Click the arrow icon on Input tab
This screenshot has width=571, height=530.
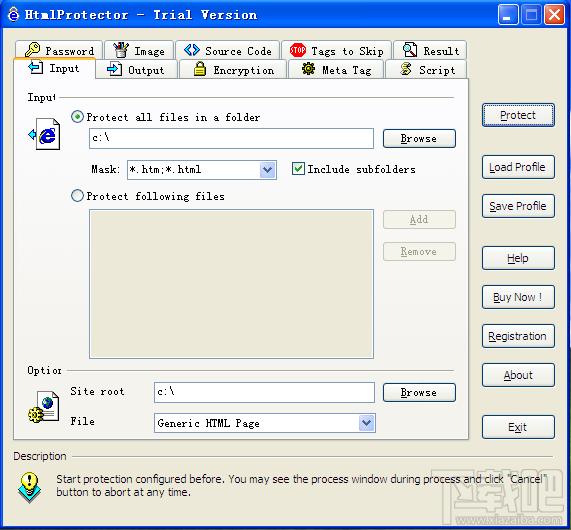36,67
